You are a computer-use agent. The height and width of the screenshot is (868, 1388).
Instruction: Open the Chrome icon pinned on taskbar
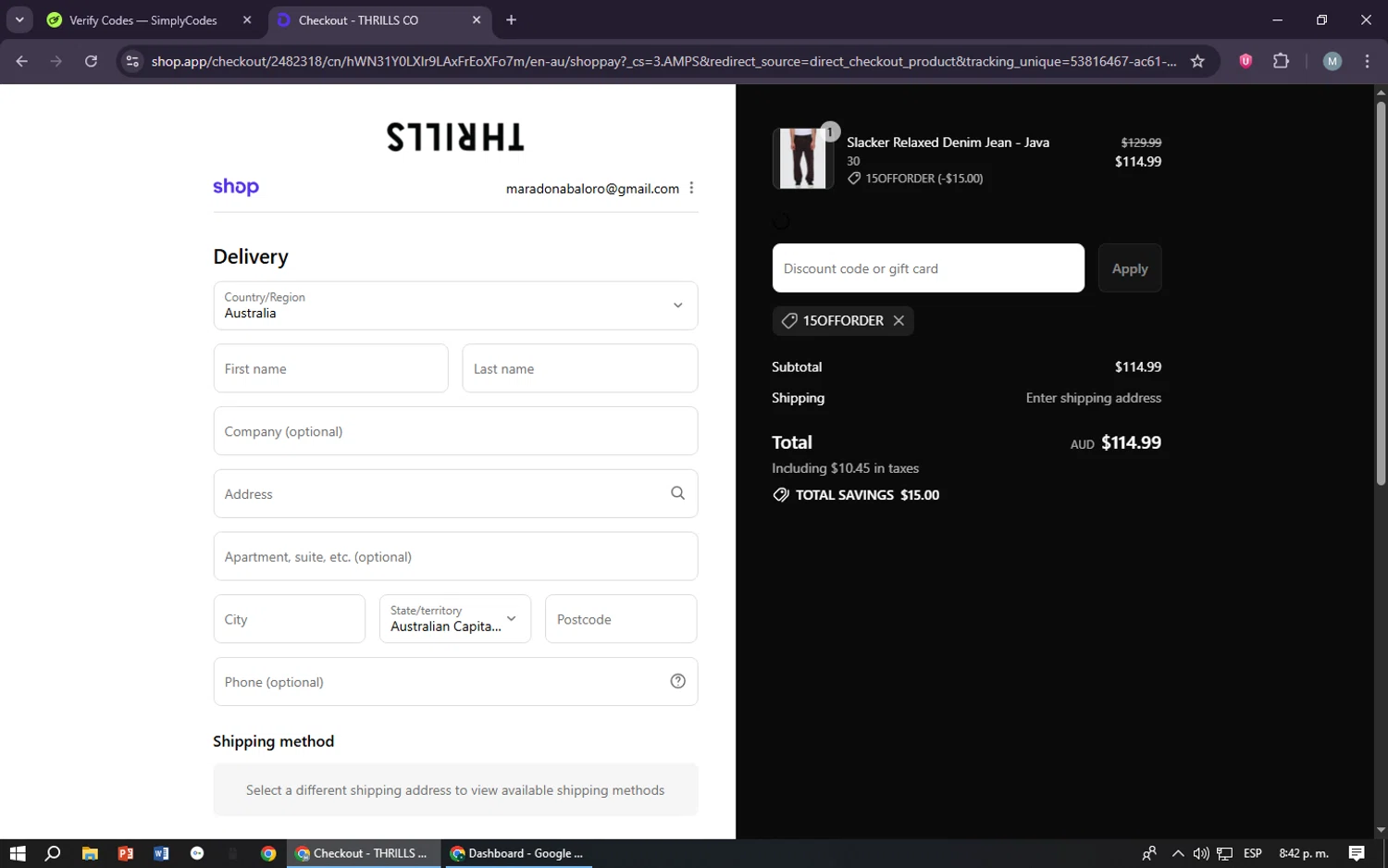[x=268, y=853]
